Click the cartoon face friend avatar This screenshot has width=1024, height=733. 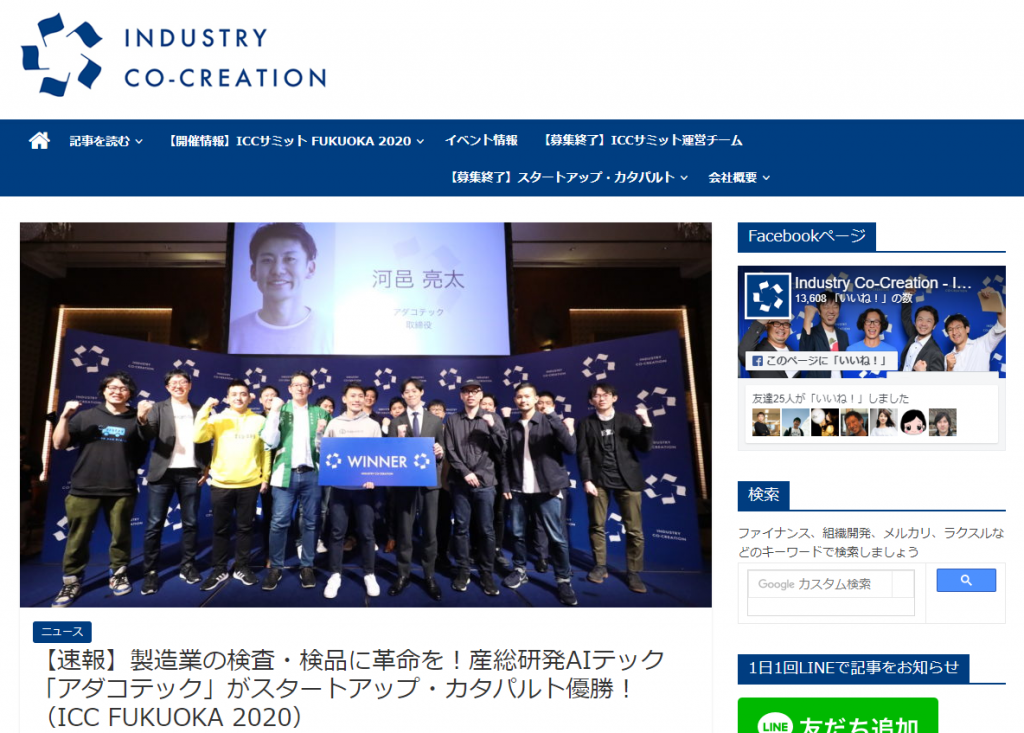pyautogui.click(x=913, y=423)
